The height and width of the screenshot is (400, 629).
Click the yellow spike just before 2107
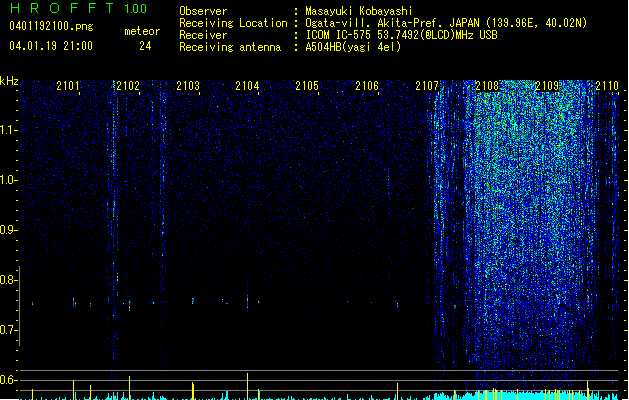pos(398,391)
